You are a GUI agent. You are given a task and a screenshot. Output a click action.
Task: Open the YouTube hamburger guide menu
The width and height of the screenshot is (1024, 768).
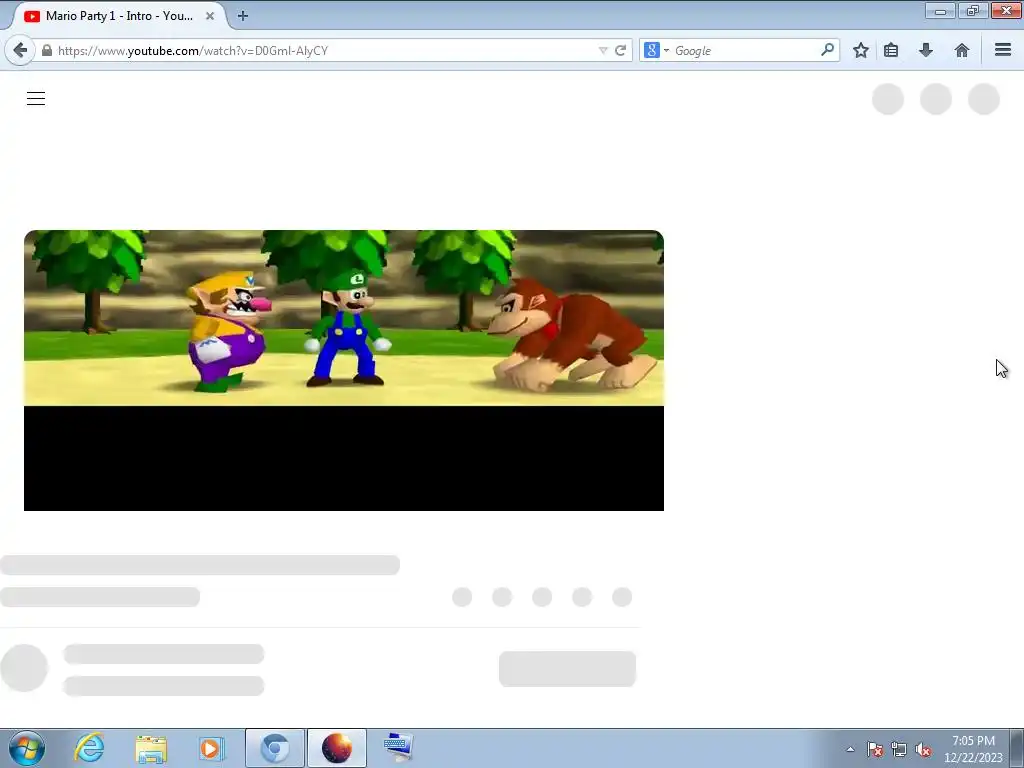[36, 99]
